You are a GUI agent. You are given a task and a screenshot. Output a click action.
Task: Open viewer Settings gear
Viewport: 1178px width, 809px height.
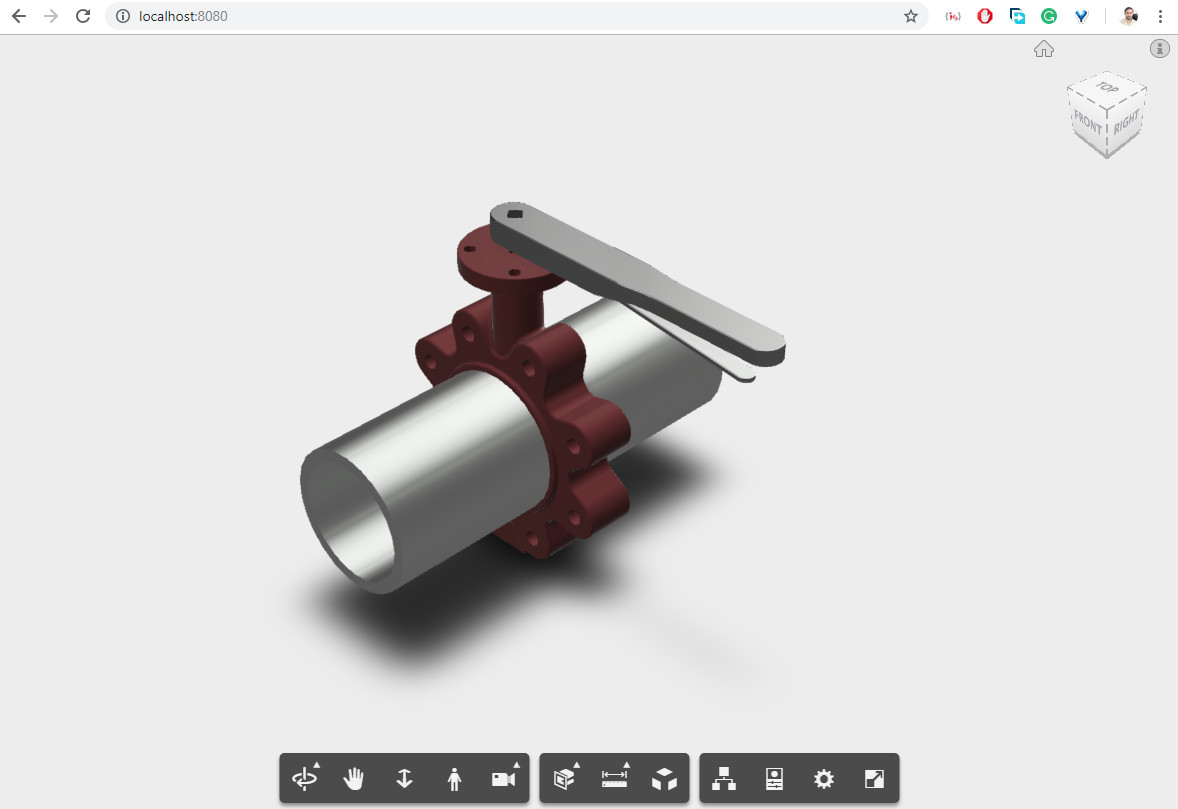[824, 779]
